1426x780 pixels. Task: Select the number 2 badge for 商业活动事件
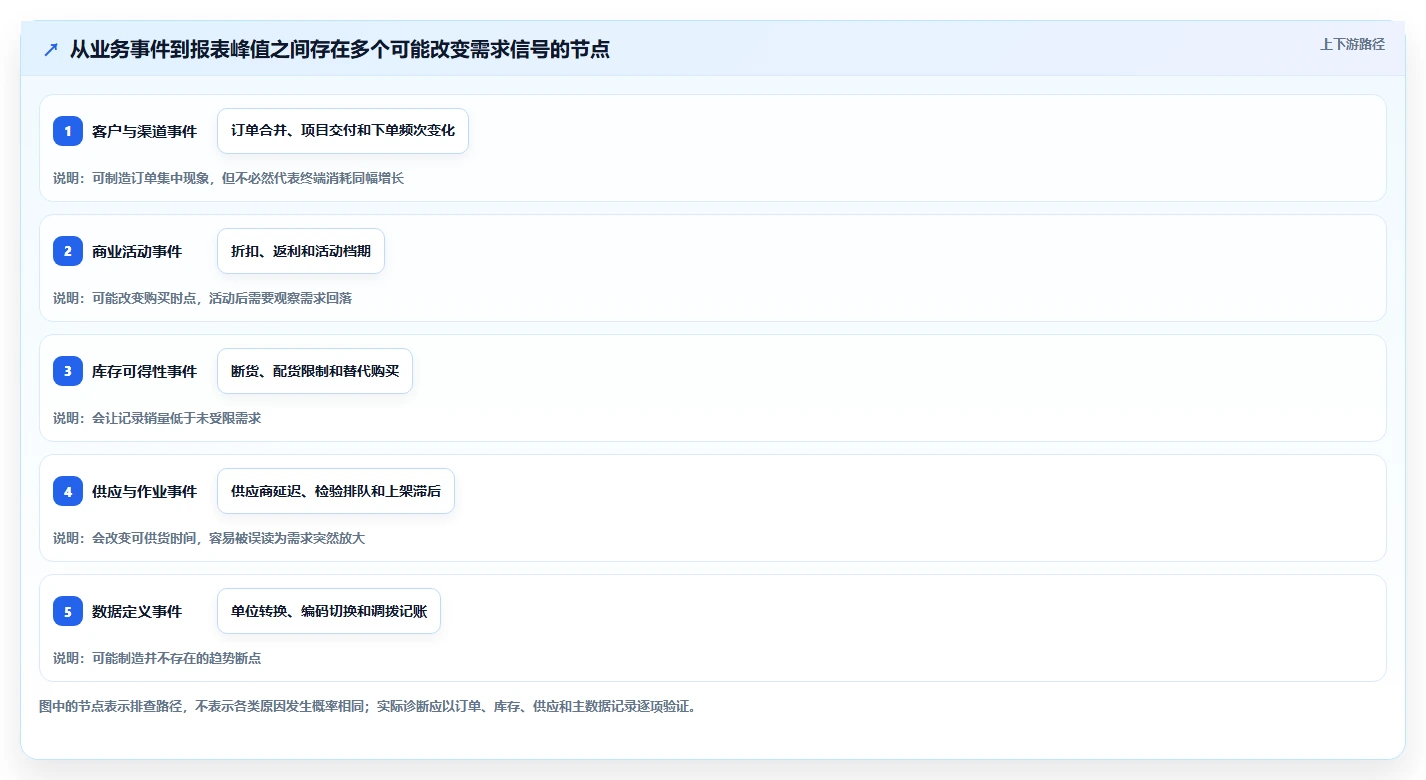click(68, 251)
